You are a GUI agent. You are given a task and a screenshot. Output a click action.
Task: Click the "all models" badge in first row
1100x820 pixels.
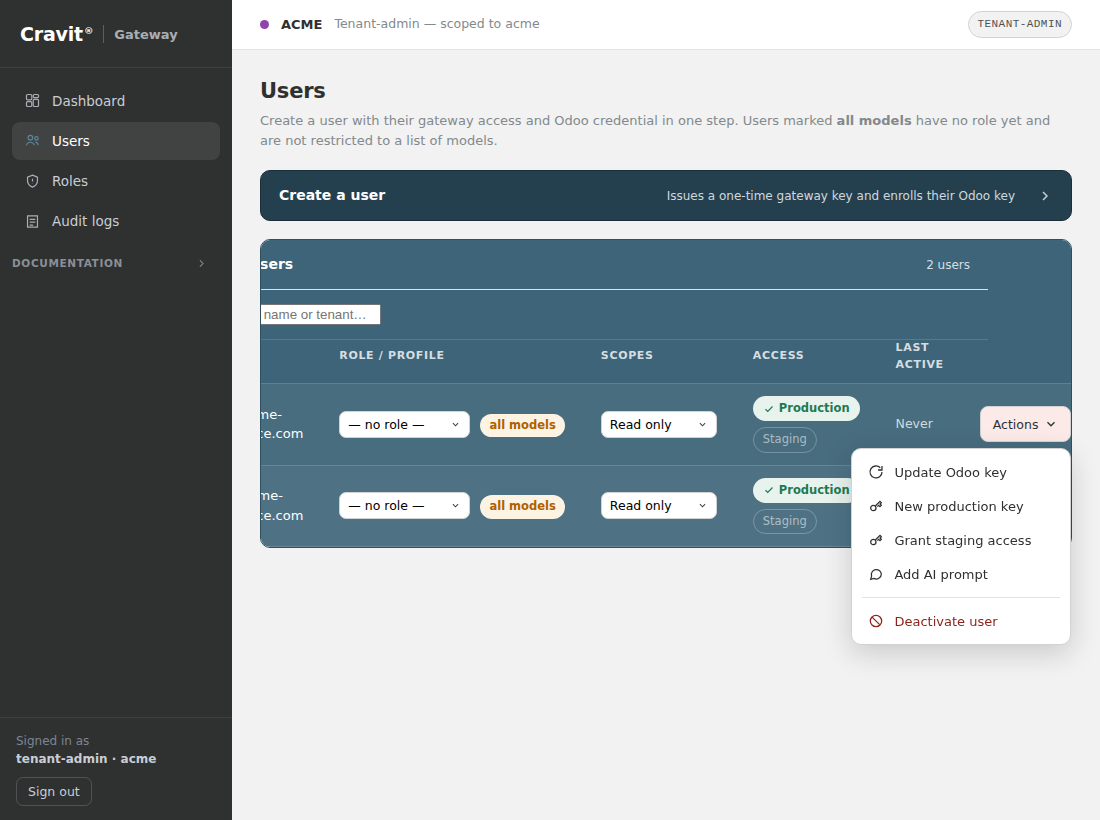[x=522, y=425]
